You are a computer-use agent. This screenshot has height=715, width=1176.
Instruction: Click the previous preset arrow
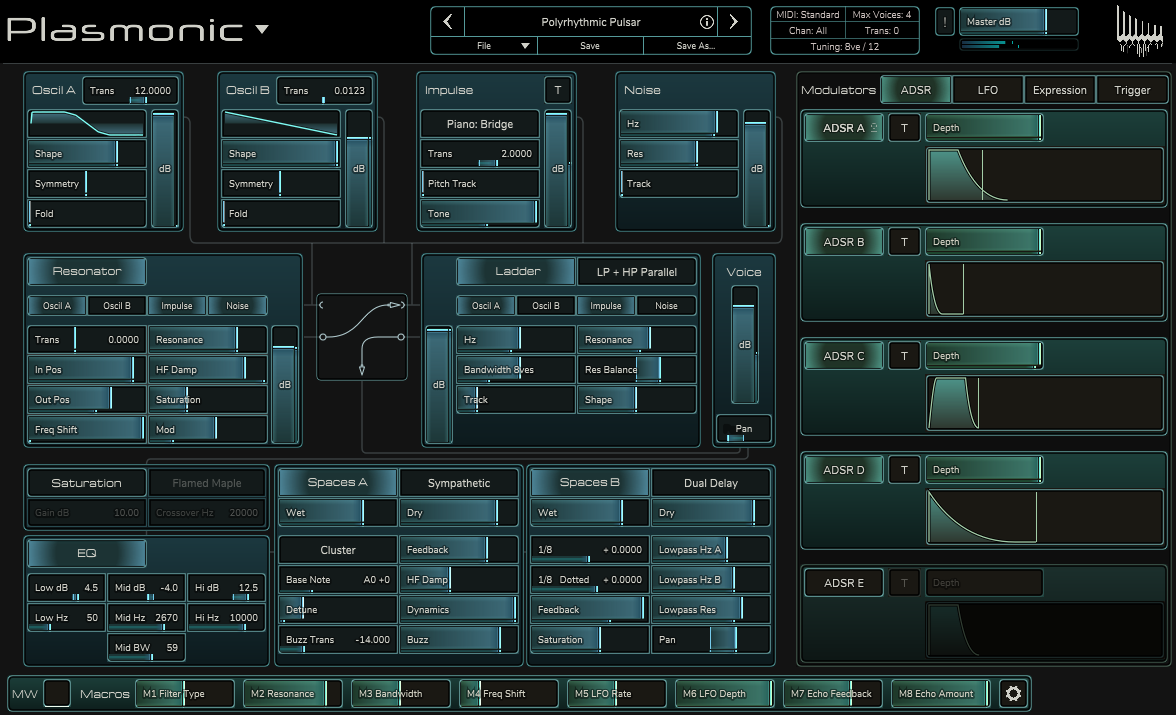click(447, 21)
